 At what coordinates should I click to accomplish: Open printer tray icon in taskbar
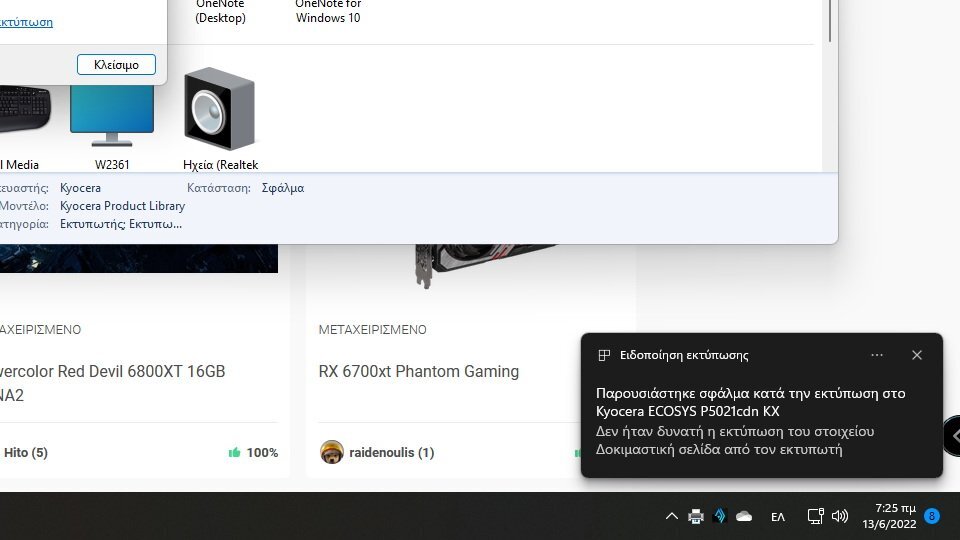pyautogui.click(x=696, y=516)
